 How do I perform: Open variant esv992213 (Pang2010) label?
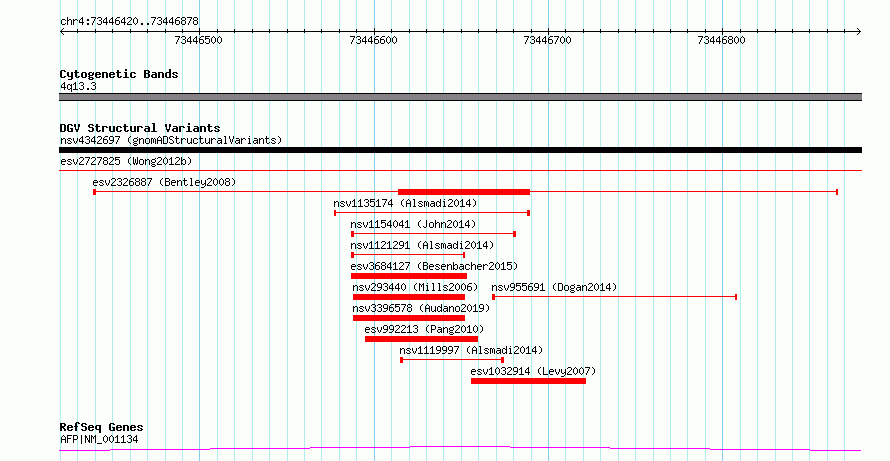point(424,329)
